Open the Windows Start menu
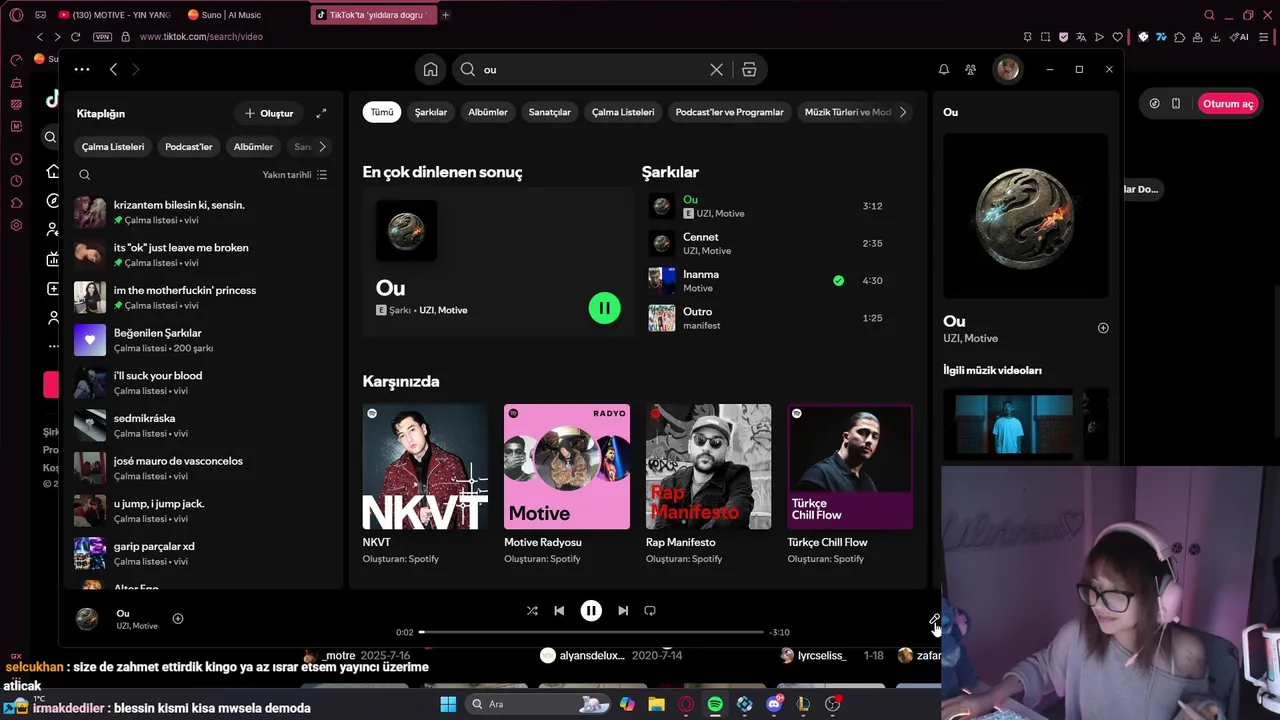Viewport: 1280px width, 720px height. [x=448, y=704]
